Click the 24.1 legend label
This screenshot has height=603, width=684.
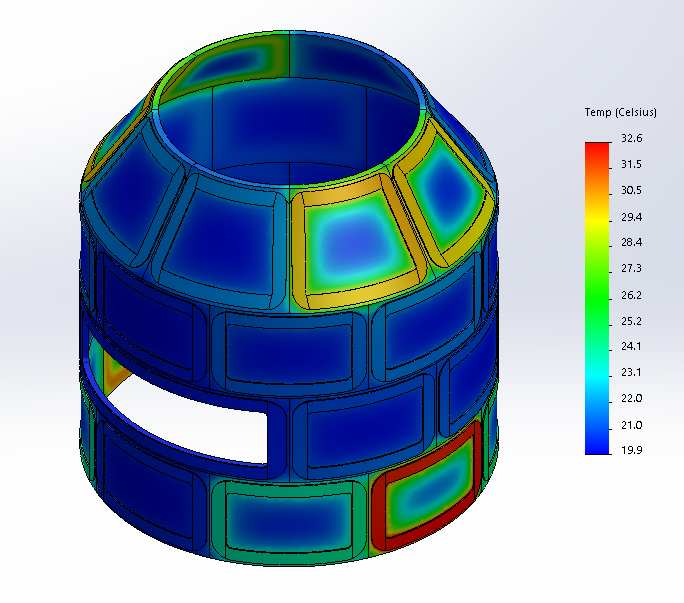[631, 346]
